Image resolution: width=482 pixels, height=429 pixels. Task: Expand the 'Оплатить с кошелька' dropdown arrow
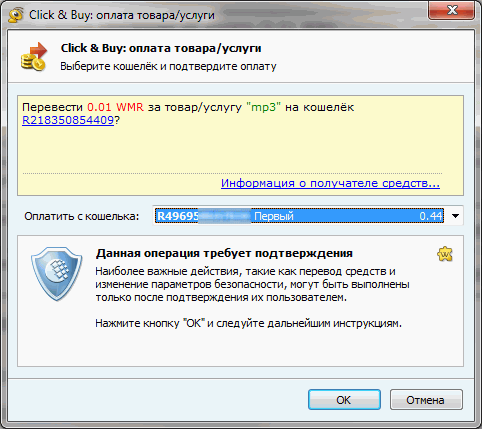[455, 216]
